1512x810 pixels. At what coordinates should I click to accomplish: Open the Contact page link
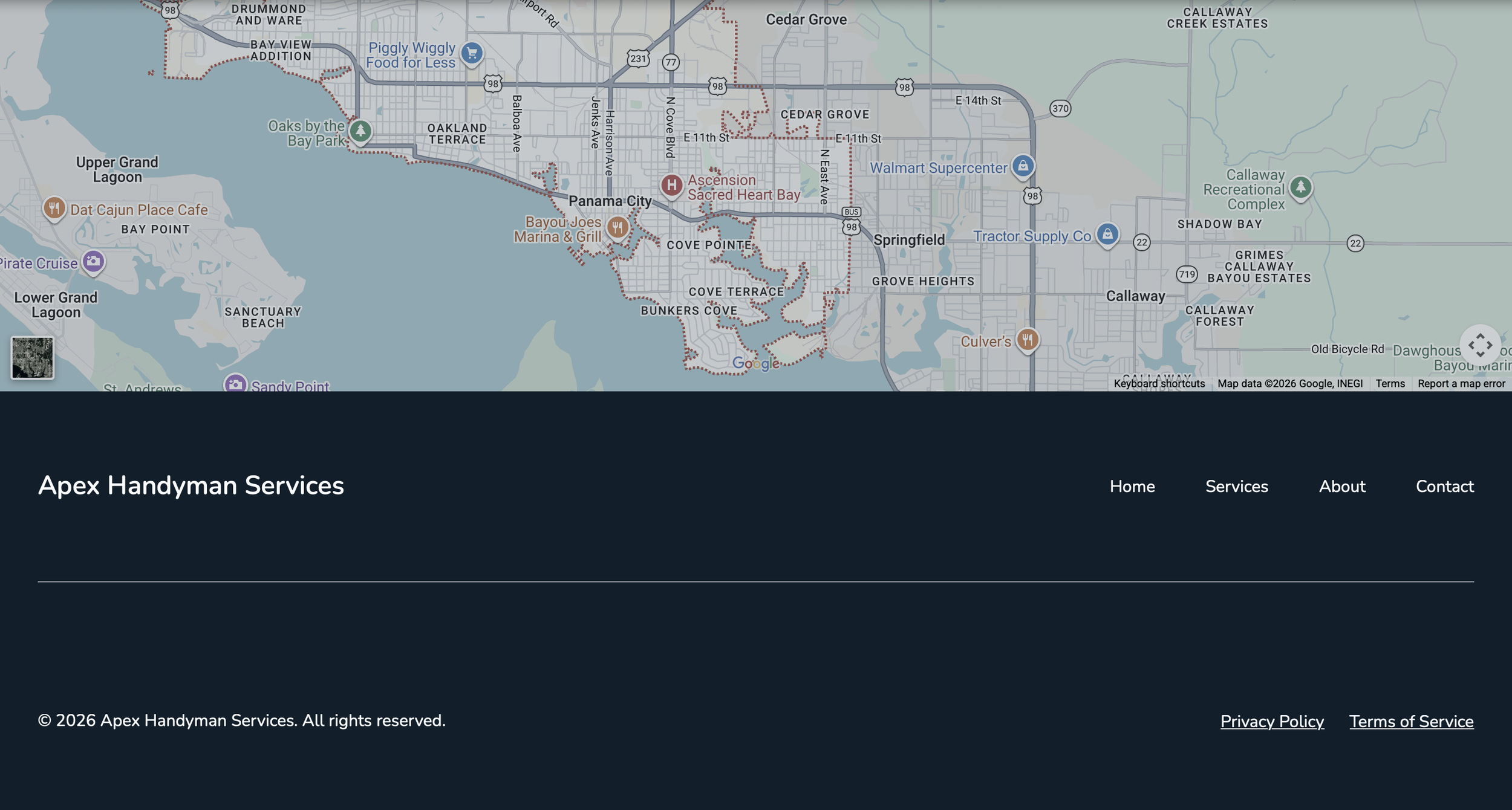click(1444, 487)
